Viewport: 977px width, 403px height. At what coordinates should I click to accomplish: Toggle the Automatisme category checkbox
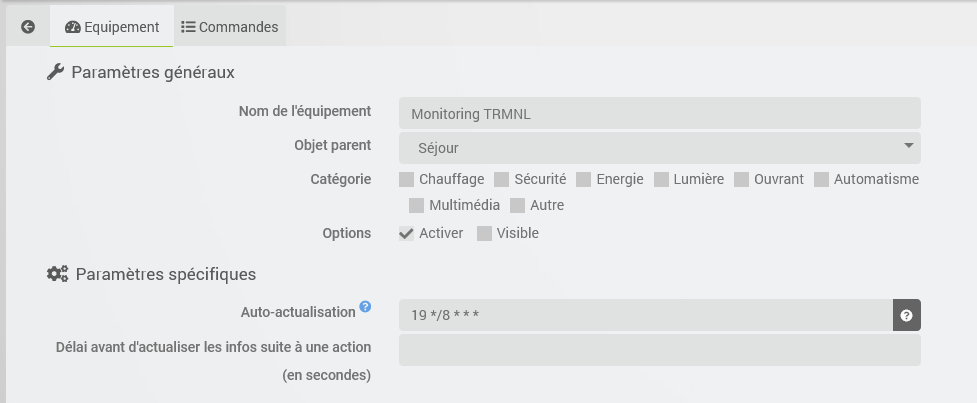point(822,180)
